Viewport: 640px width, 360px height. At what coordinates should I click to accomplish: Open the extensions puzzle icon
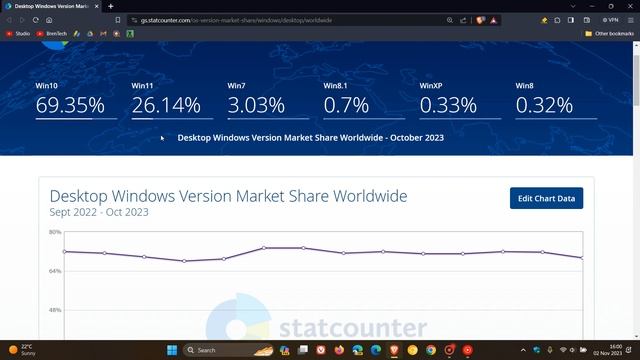[557, 20]
